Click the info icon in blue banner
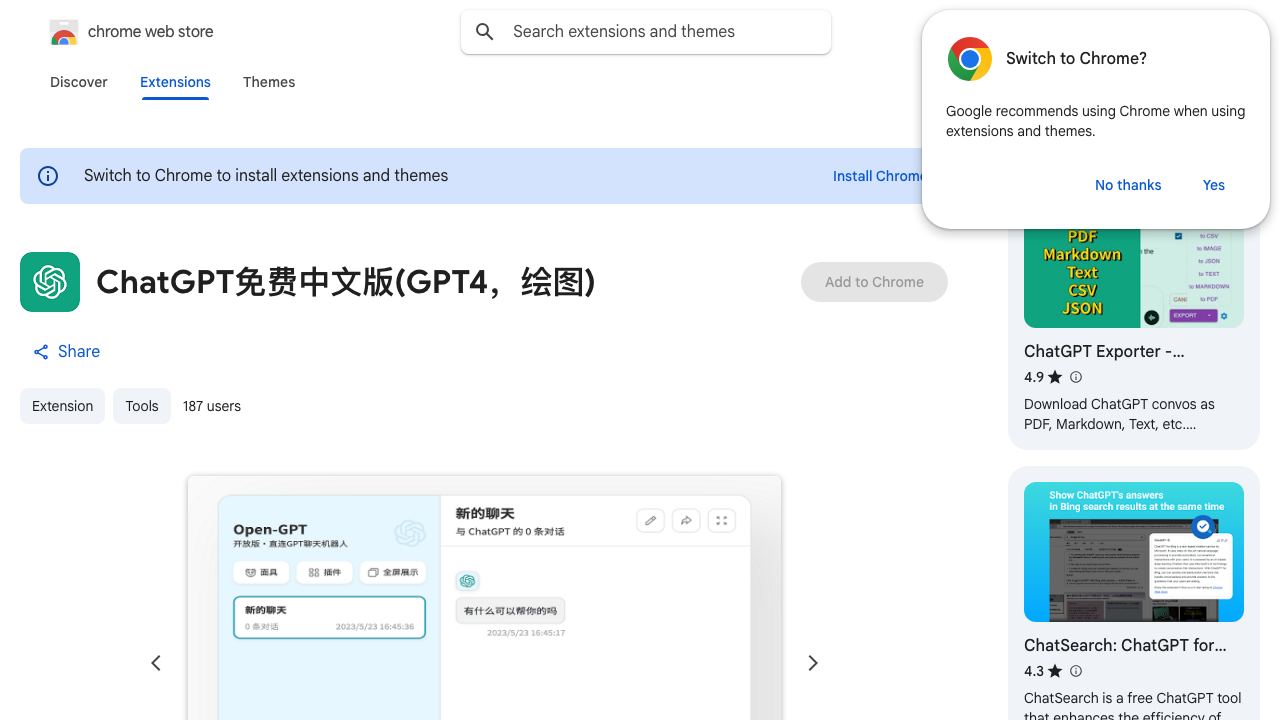The height and width of the screenshot is (720, 1280). 48,176
